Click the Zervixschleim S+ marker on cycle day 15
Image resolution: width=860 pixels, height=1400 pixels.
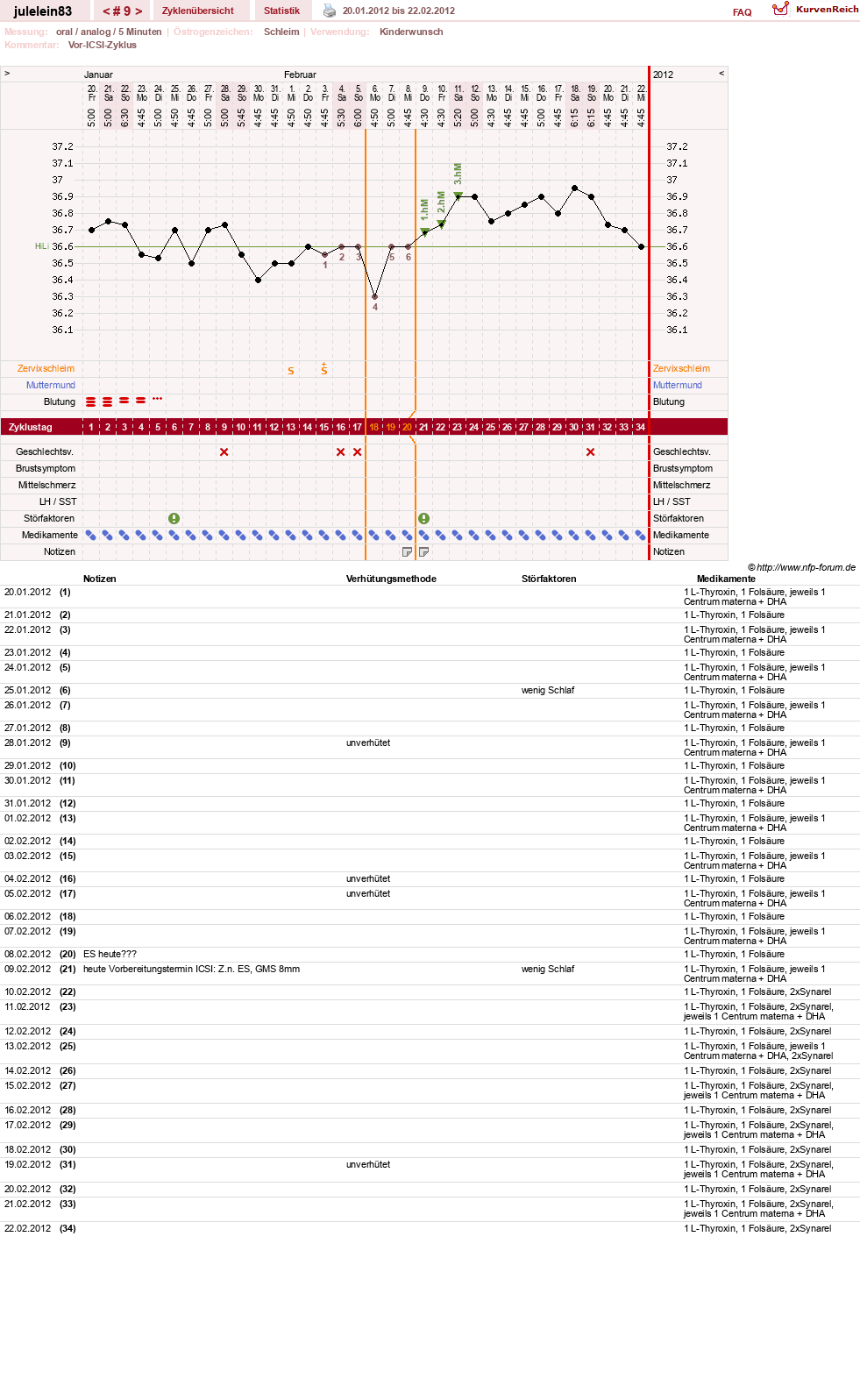(x=324, y=369)
